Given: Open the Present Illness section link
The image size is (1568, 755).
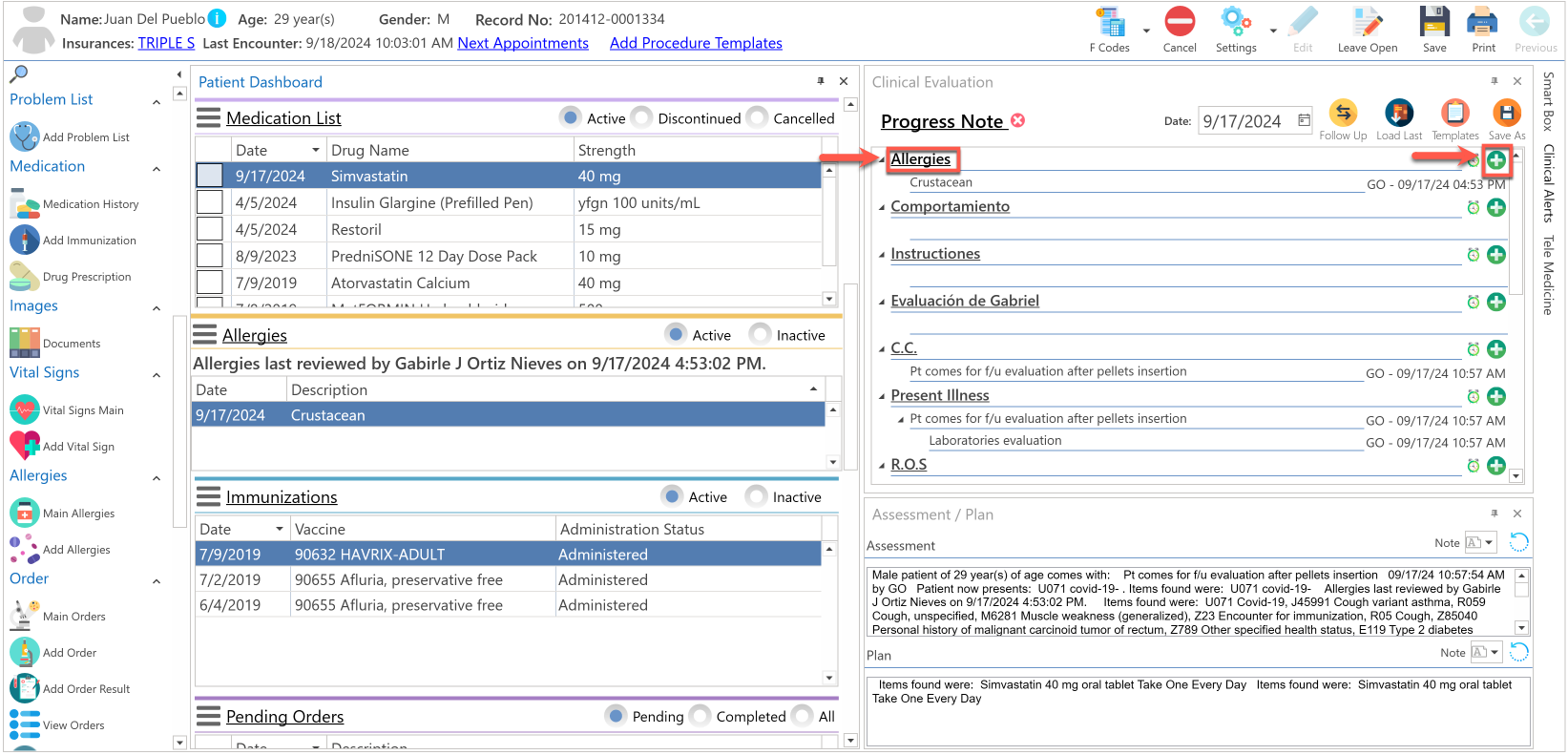Looking at the screenshot, I should [940, 395].
